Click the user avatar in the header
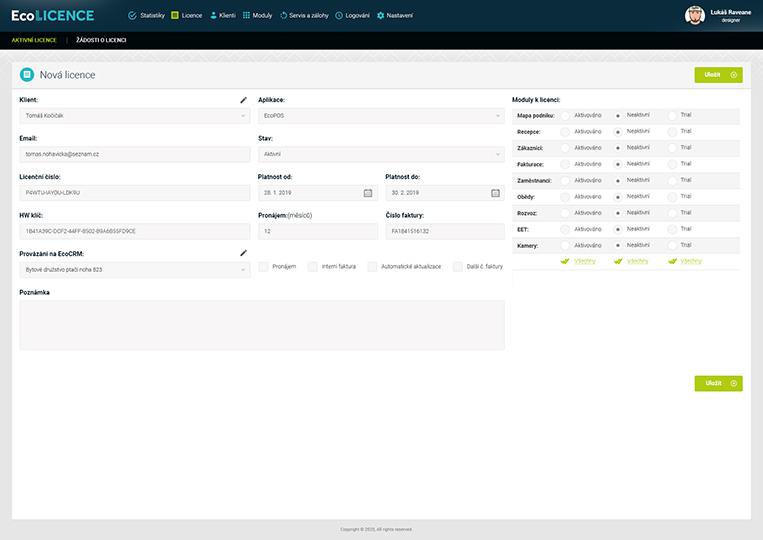763x540 pixels. [x=694, y=15]
